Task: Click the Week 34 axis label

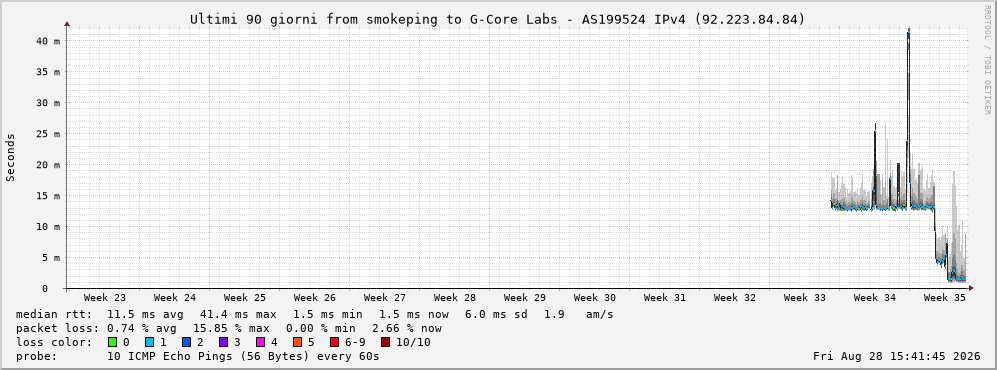Action: pos(874,297)
